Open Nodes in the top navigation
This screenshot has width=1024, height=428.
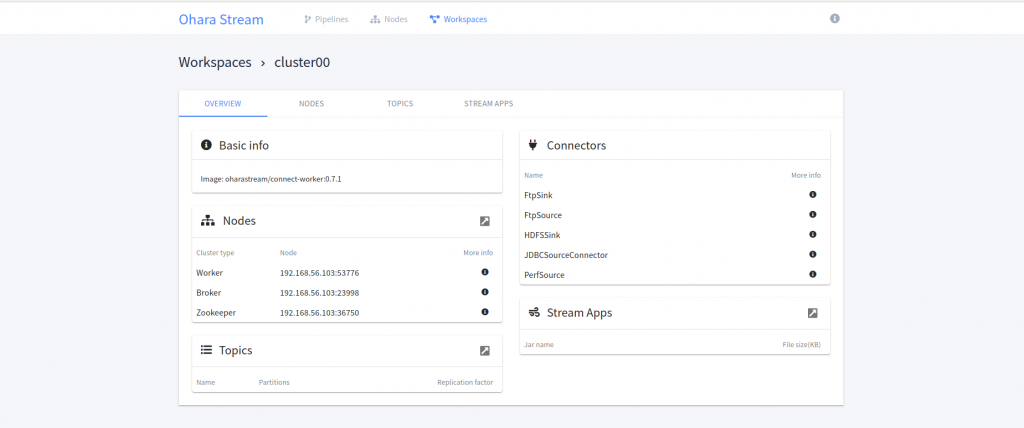click(389, 19)
